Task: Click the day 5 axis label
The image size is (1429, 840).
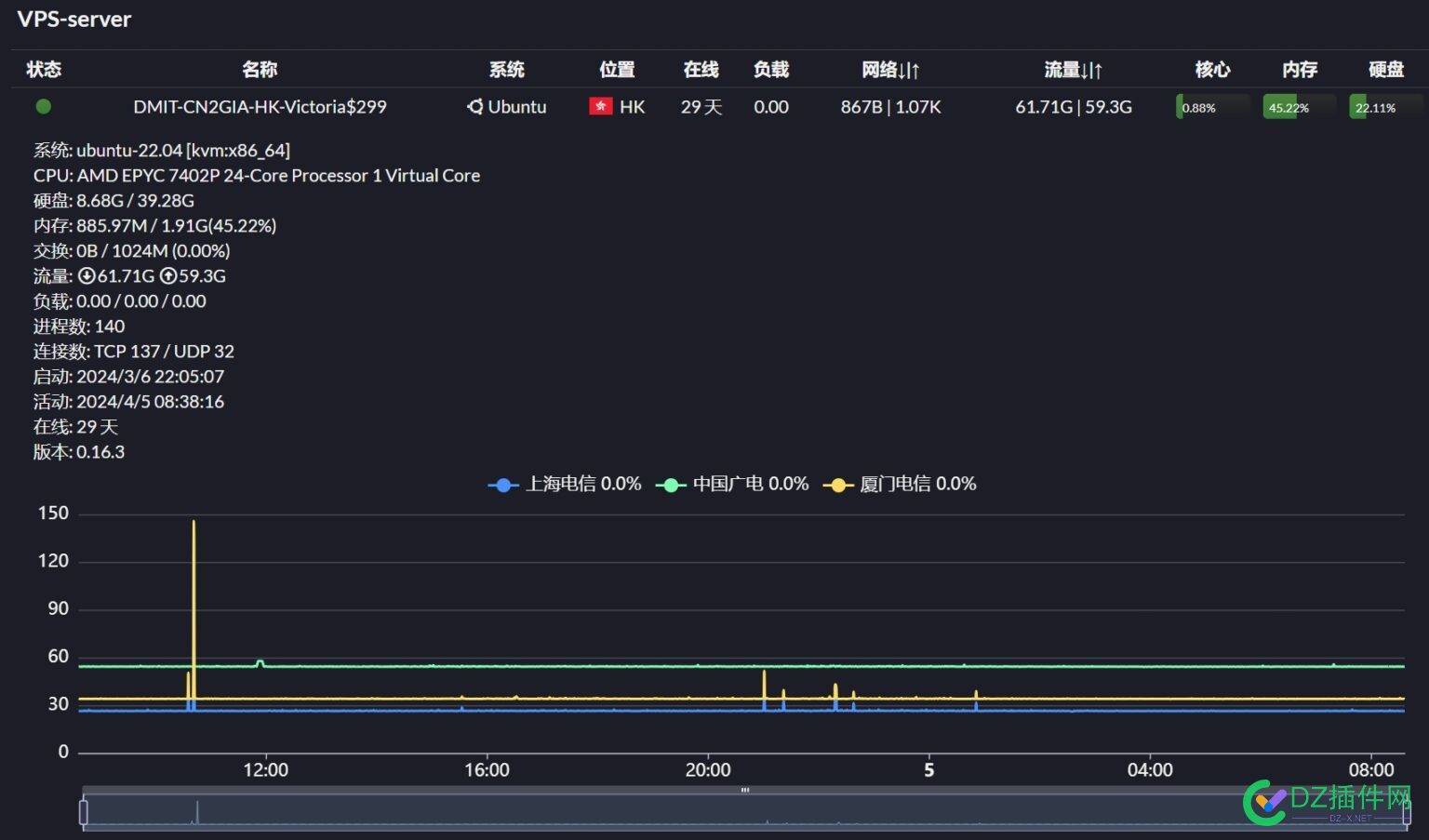Action: click(x=928, y=769)
